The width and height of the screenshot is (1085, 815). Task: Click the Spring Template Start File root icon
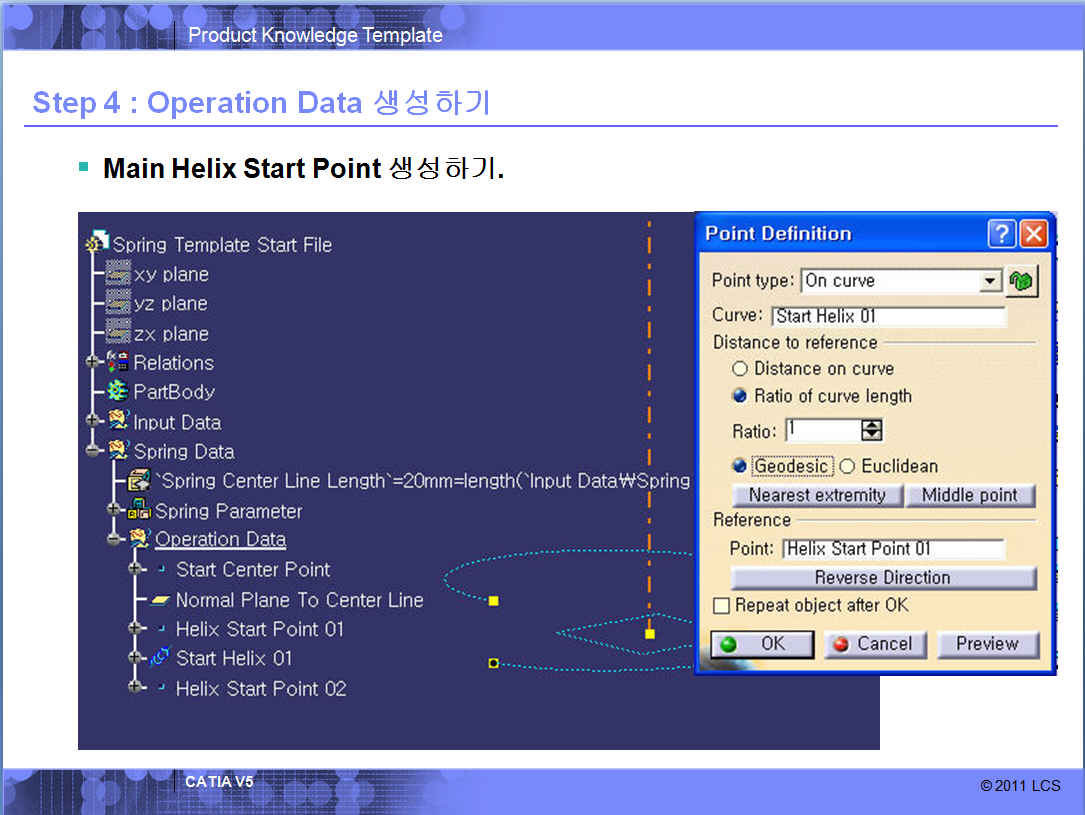tap(98, 244)
